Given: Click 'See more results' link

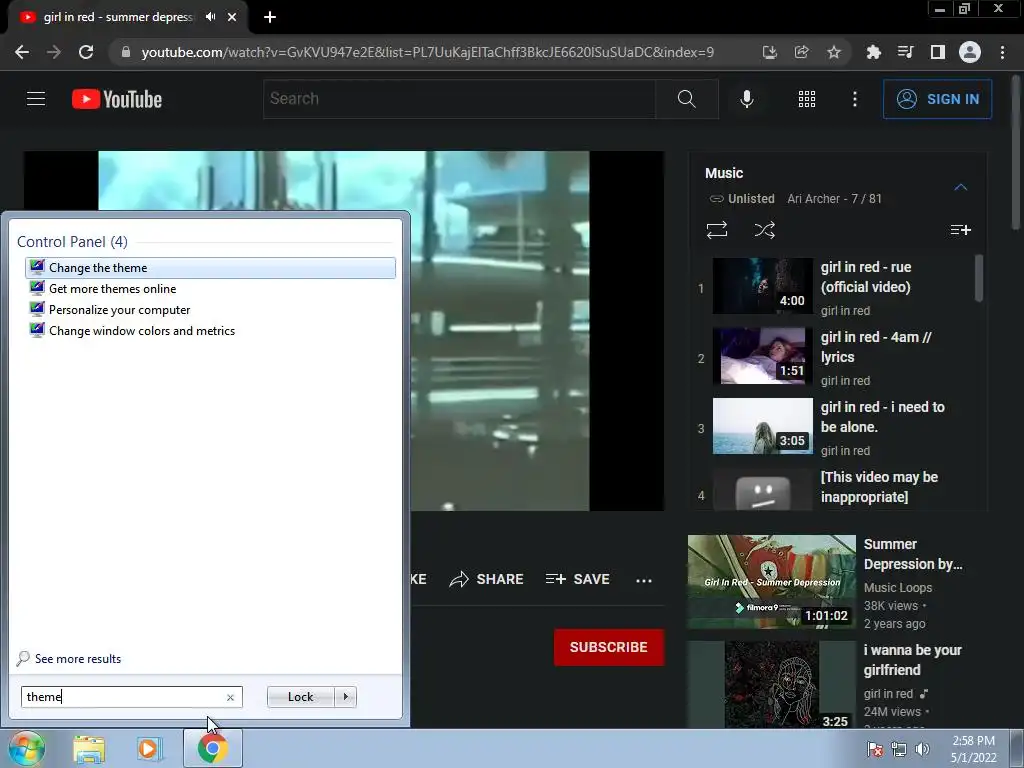Looking at the screenshot, I should click(x=78, y=659).
